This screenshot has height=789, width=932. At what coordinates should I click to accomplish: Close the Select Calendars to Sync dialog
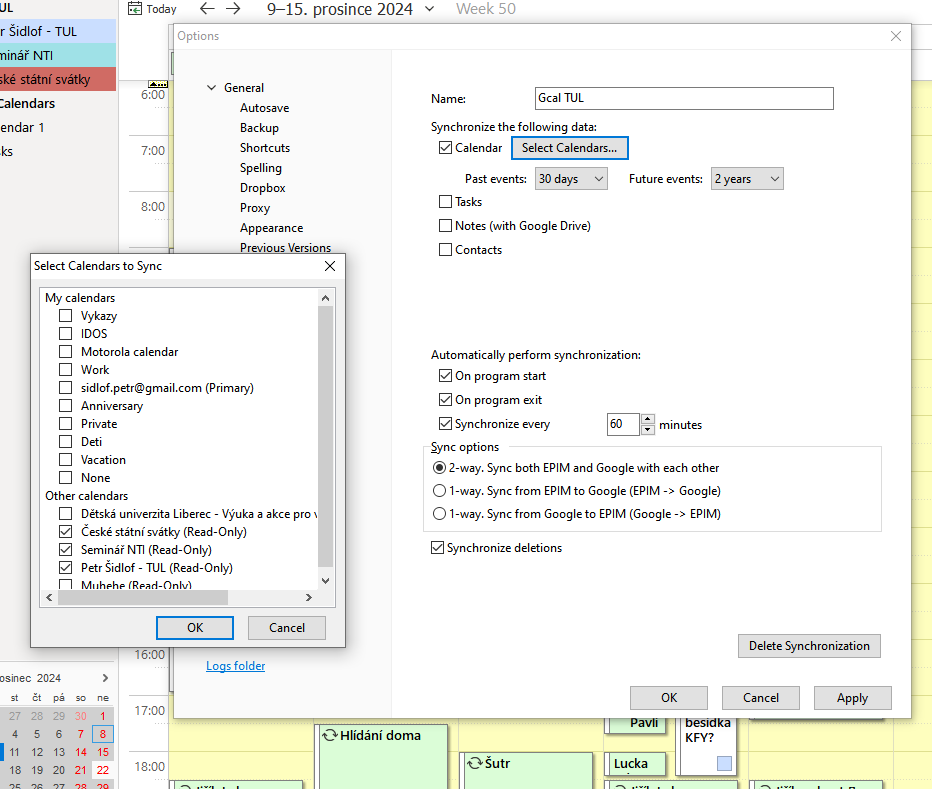(330, 266)
